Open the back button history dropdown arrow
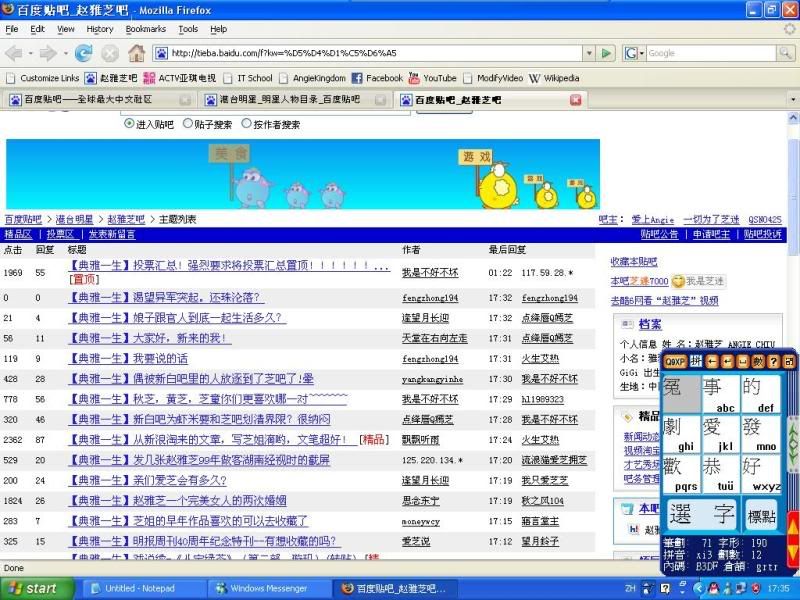800x600 pixels. tap(31, 53)
